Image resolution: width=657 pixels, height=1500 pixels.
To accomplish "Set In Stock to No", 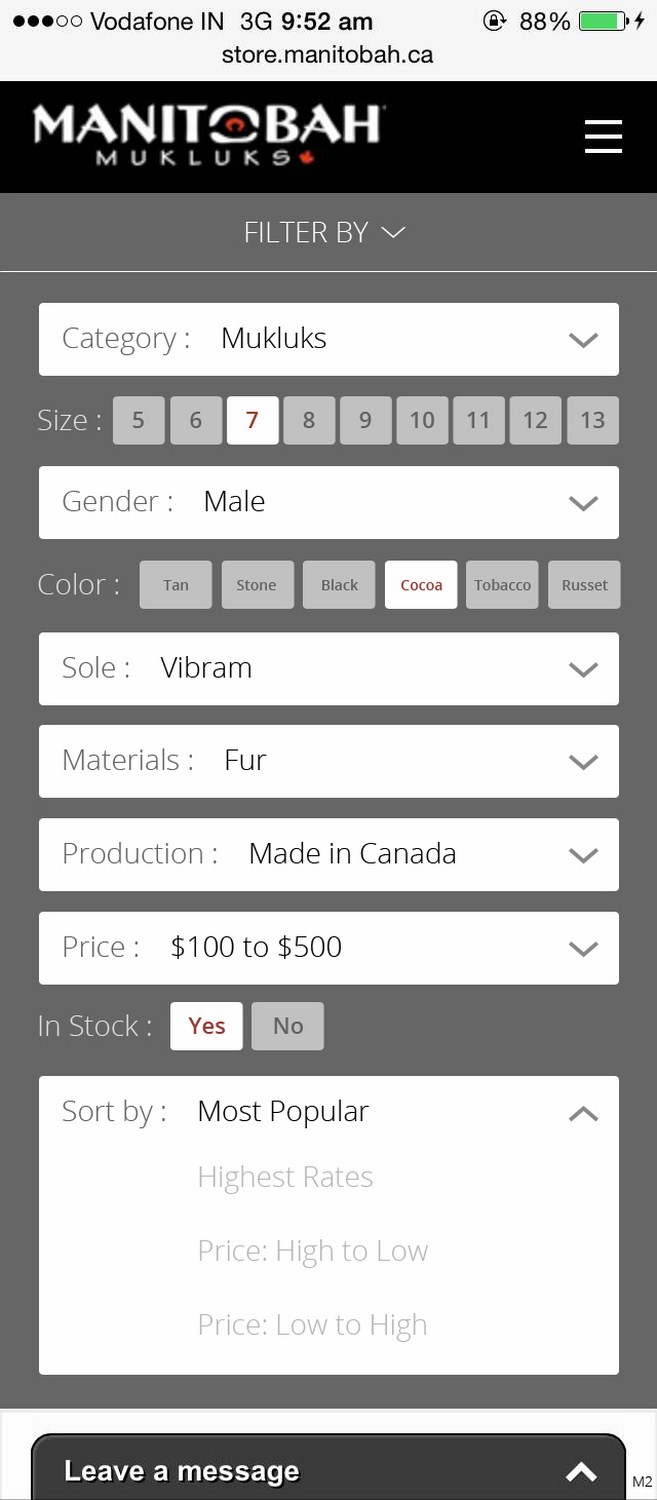I will click(287, 1026).
